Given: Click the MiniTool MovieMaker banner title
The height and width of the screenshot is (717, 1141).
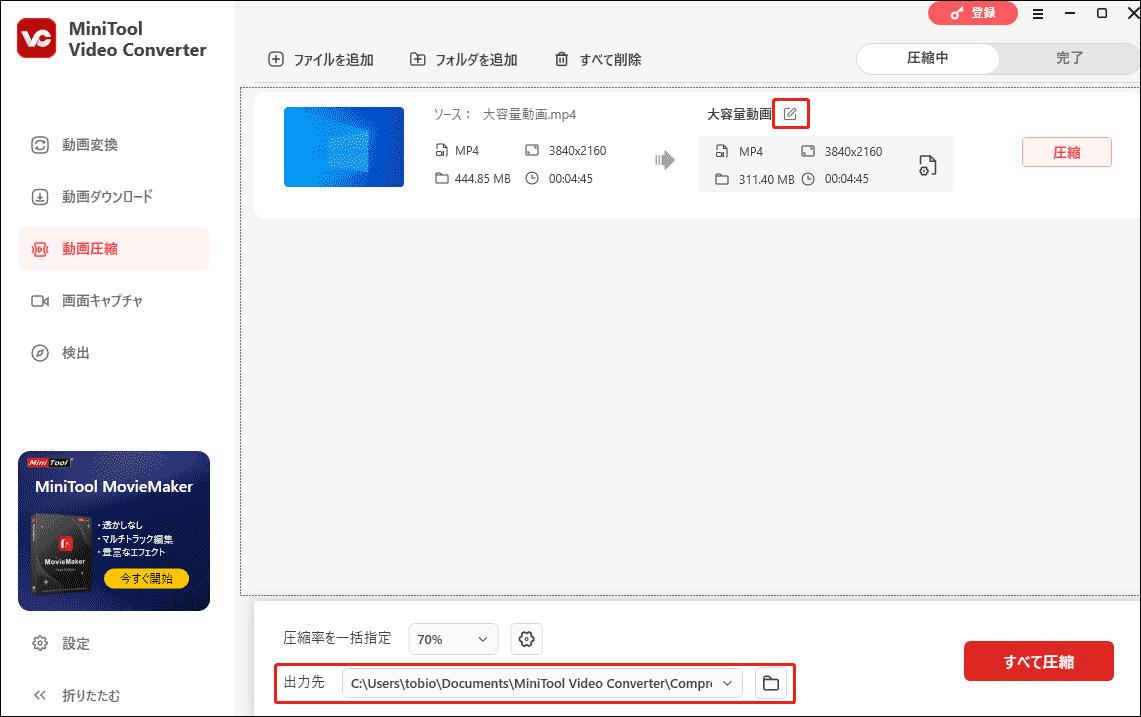Looking at the screenshot, I should point(114,487).
